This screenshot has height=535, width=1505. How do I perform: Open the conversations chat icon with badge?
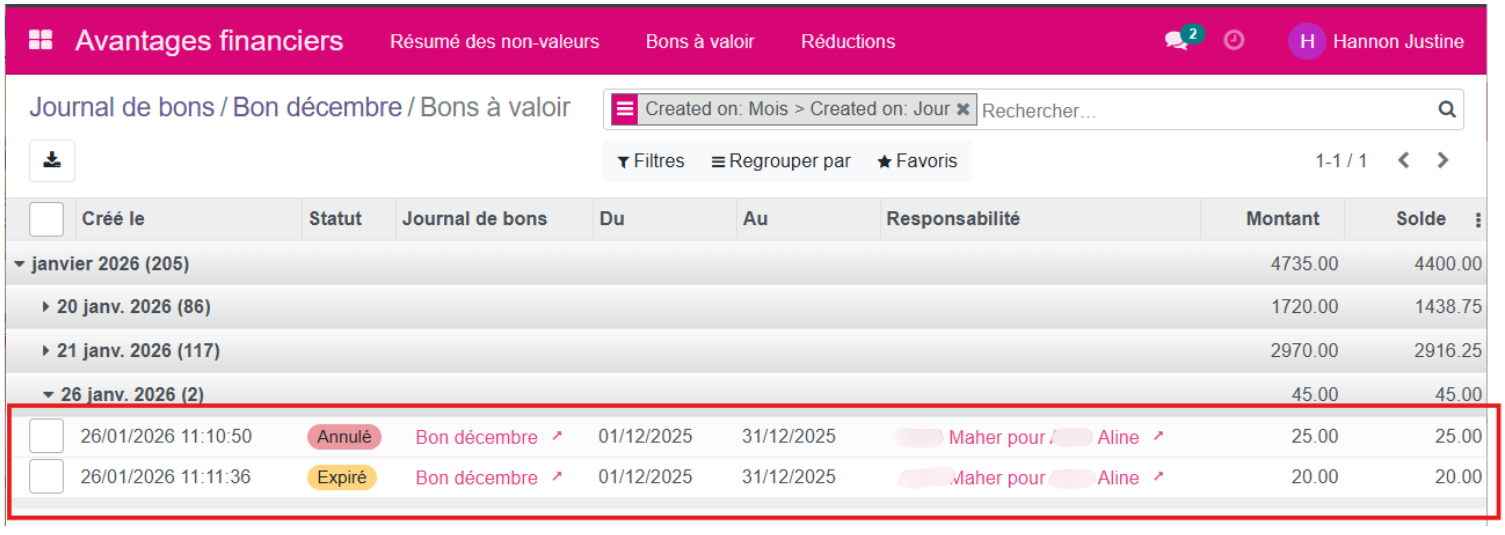coord(1177,41)
